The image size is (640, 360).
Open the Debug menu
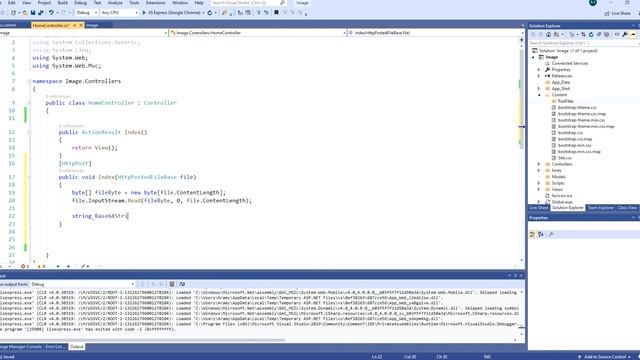pyautogui.click(x=80, y=3)
